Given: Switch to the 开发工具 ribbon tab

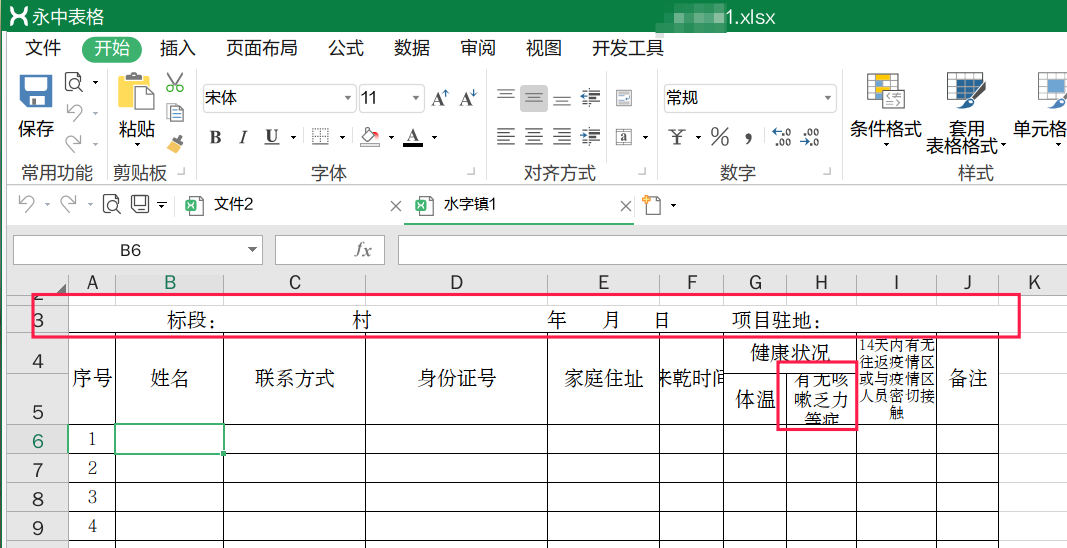Looking at the screenshot, I should point(627,48).
